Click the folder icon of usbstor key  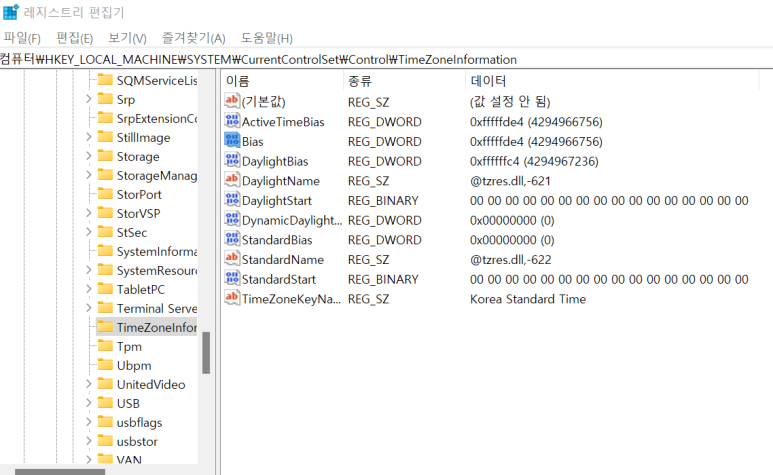click(105, 441)
